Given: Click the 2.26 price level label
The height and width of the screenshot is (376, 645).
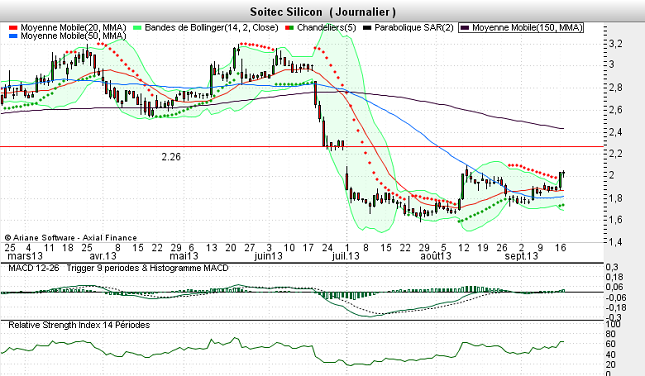Looking at the screenshot, I should (x=171, y=157).
